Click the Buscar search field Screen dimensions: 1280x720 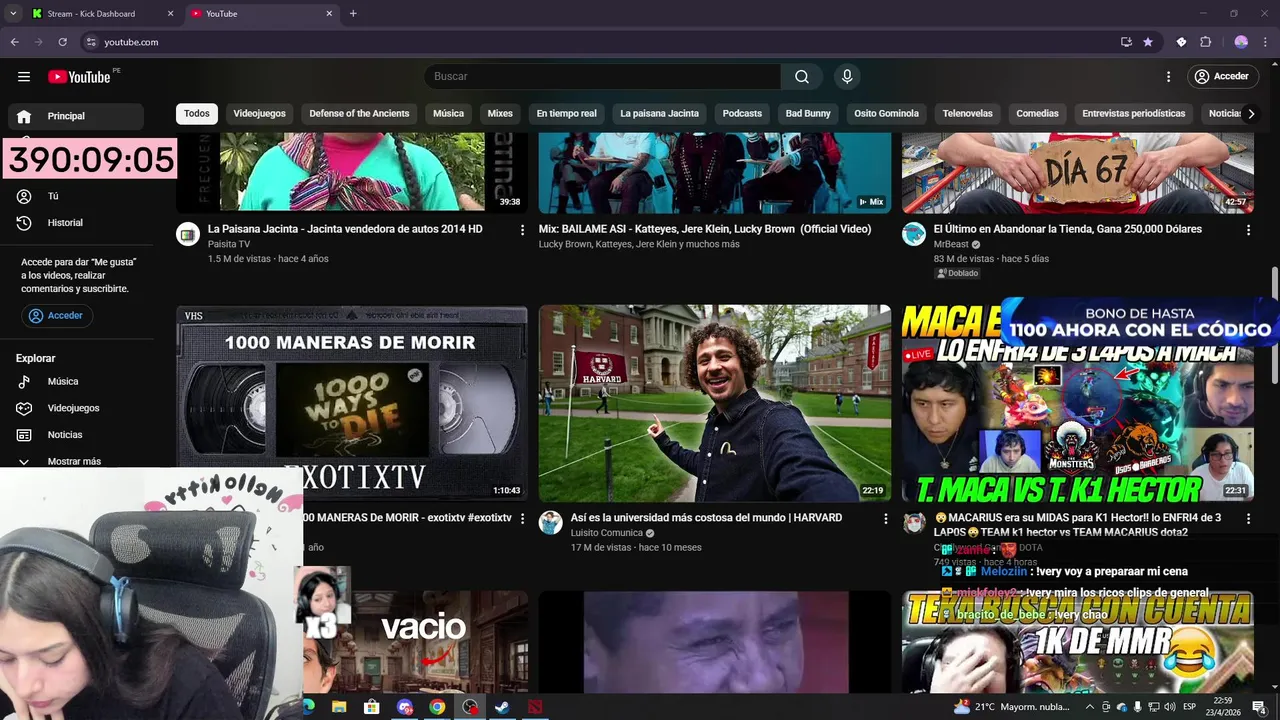tap(602, 76)
